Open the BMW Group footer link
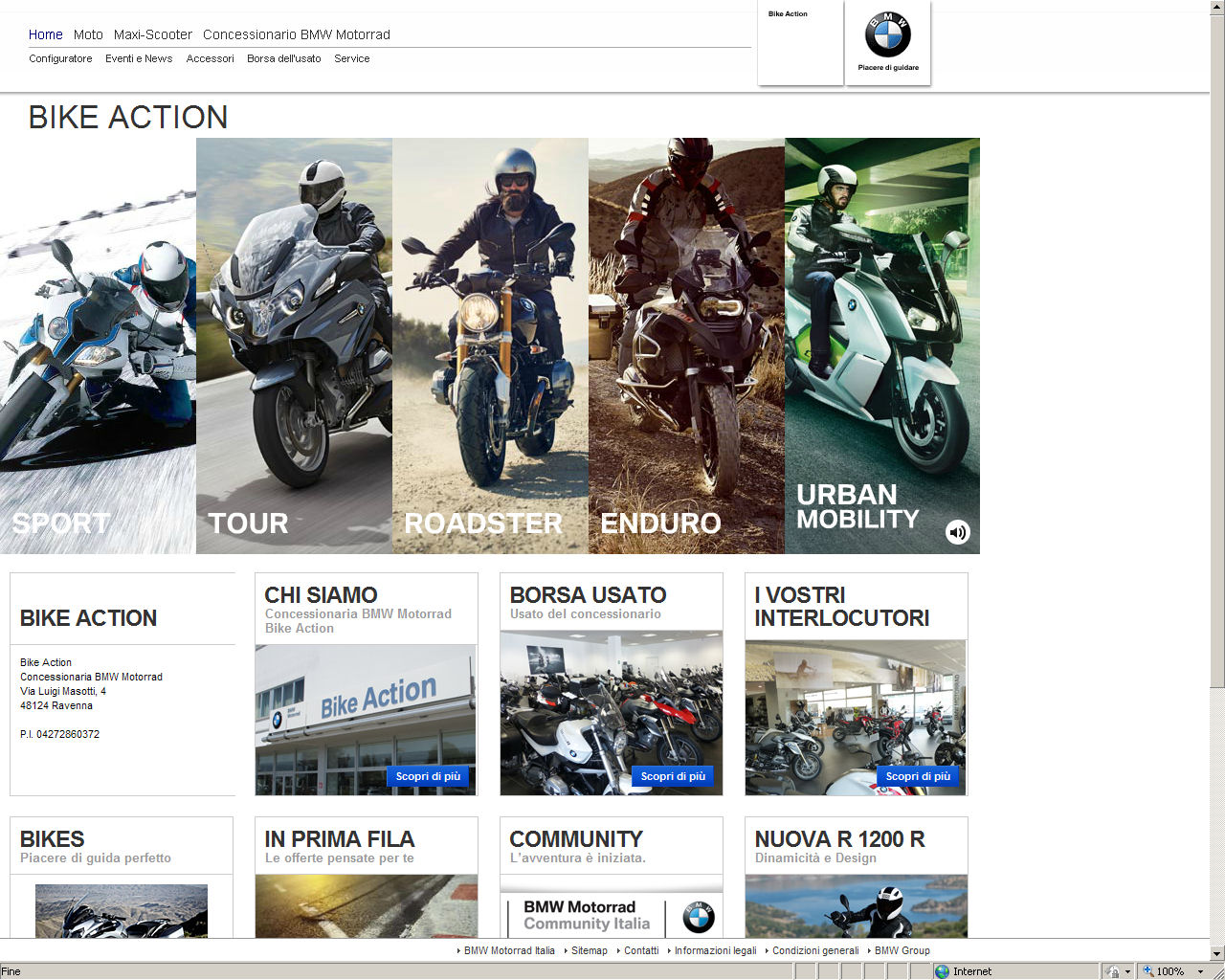The width and height of the screenshot is (1225, 980). pyautogui.click(x=902, y=950)
